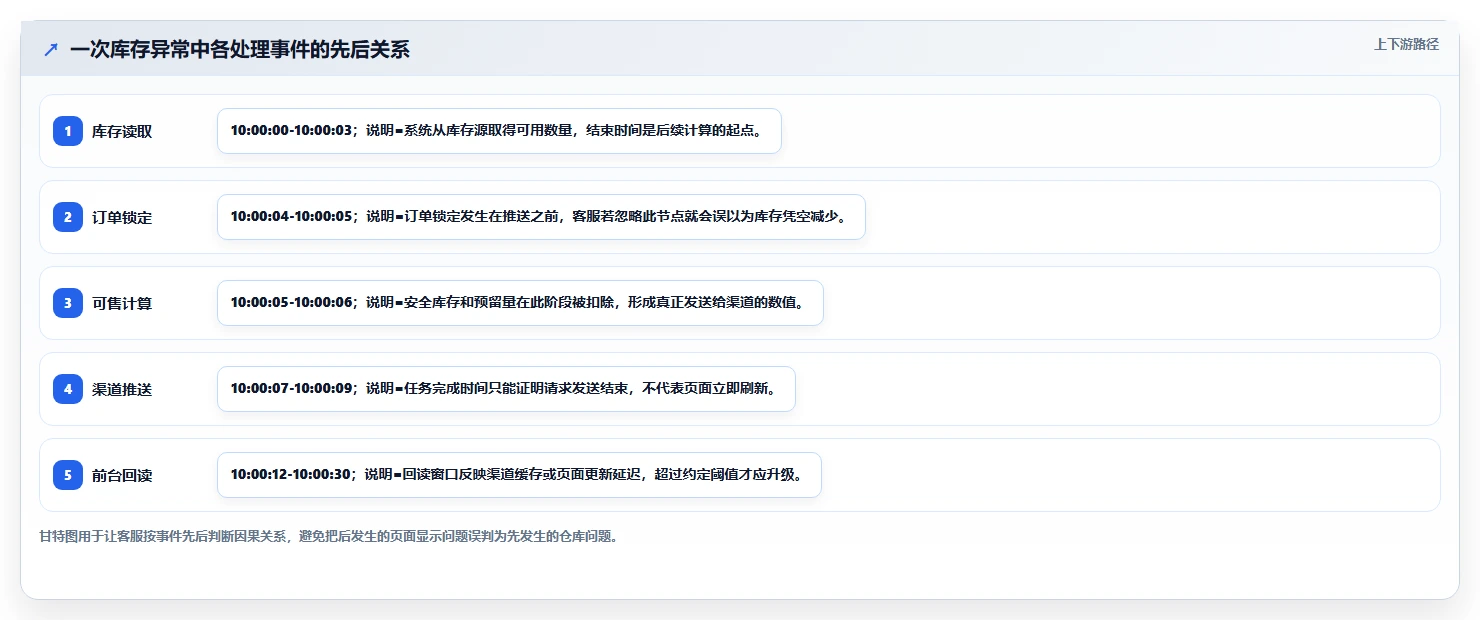Click the 10:00:05-10:00:06 timeline bar

520,303
